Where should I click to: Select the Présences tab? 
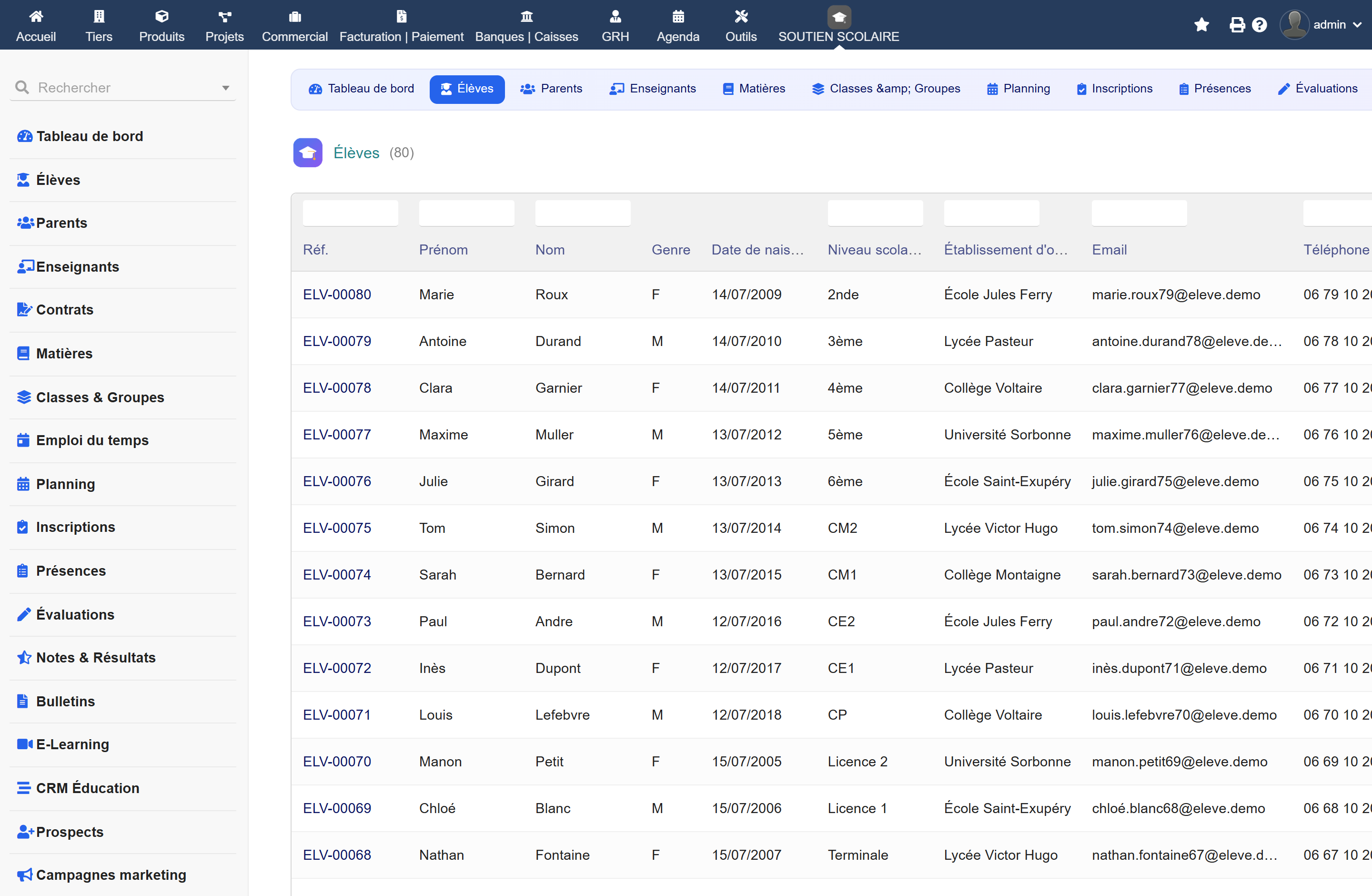pos(1215,89)
